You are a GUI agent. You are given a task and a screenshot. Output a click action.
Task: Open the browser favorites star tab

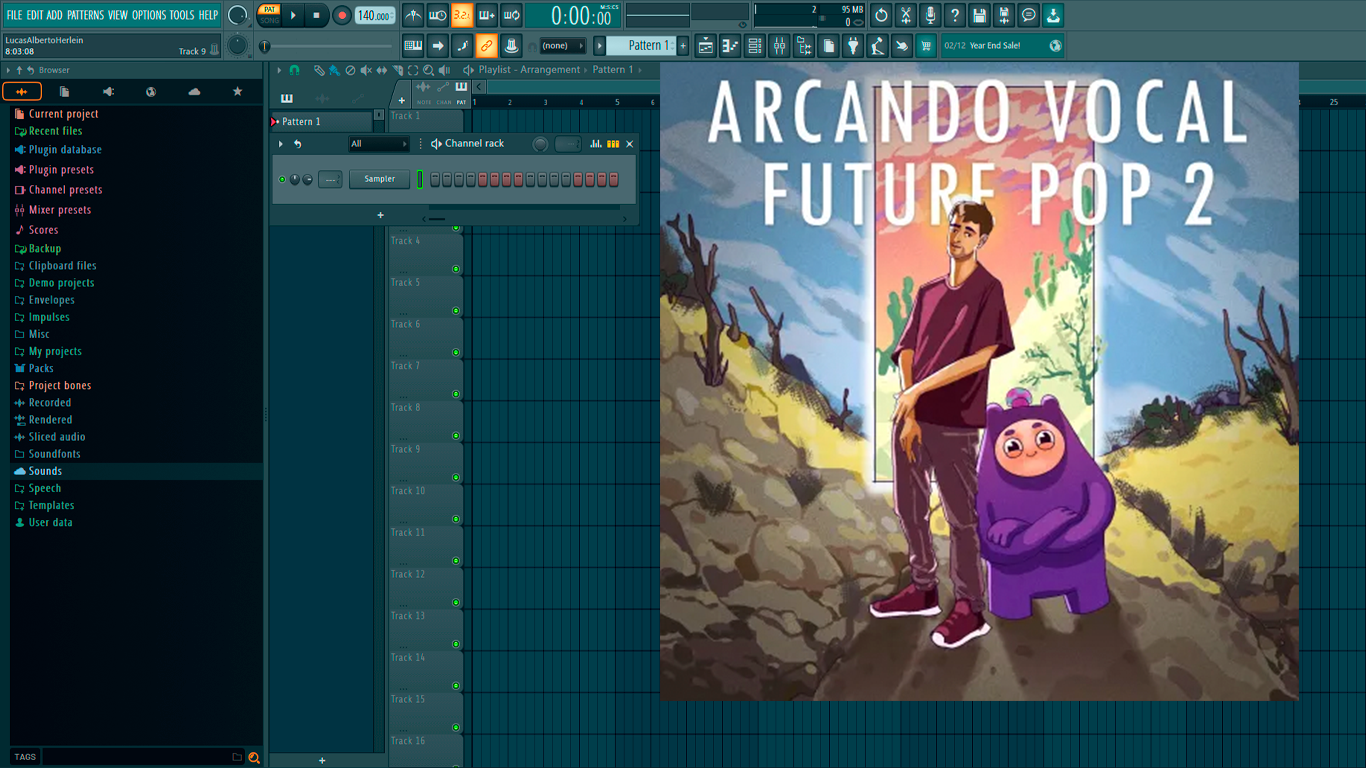(237, 91)
